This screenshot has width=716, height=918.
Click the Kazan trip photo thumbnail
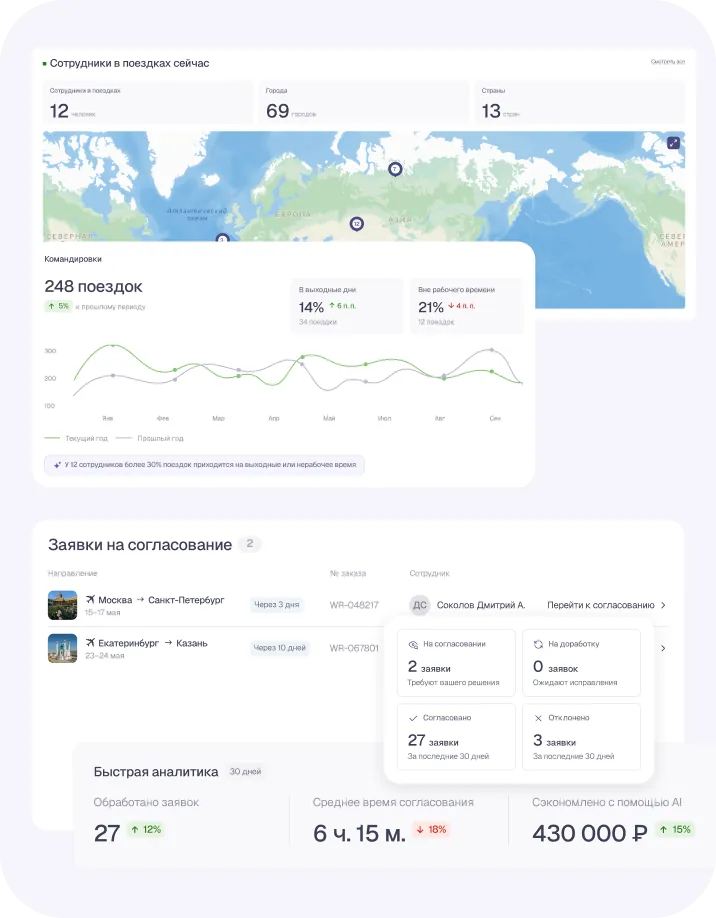click(x=63, y=648)
